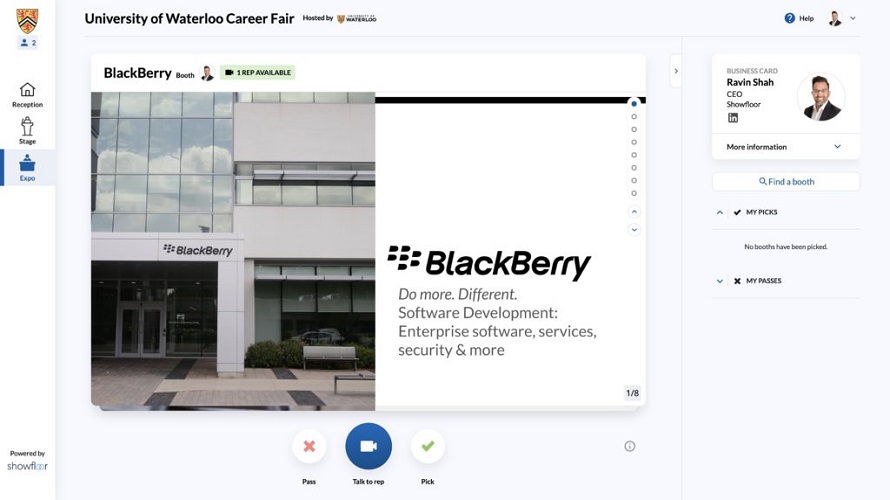Open the Help link text
This screenshot has width=890, height=500.
(806, 19)
